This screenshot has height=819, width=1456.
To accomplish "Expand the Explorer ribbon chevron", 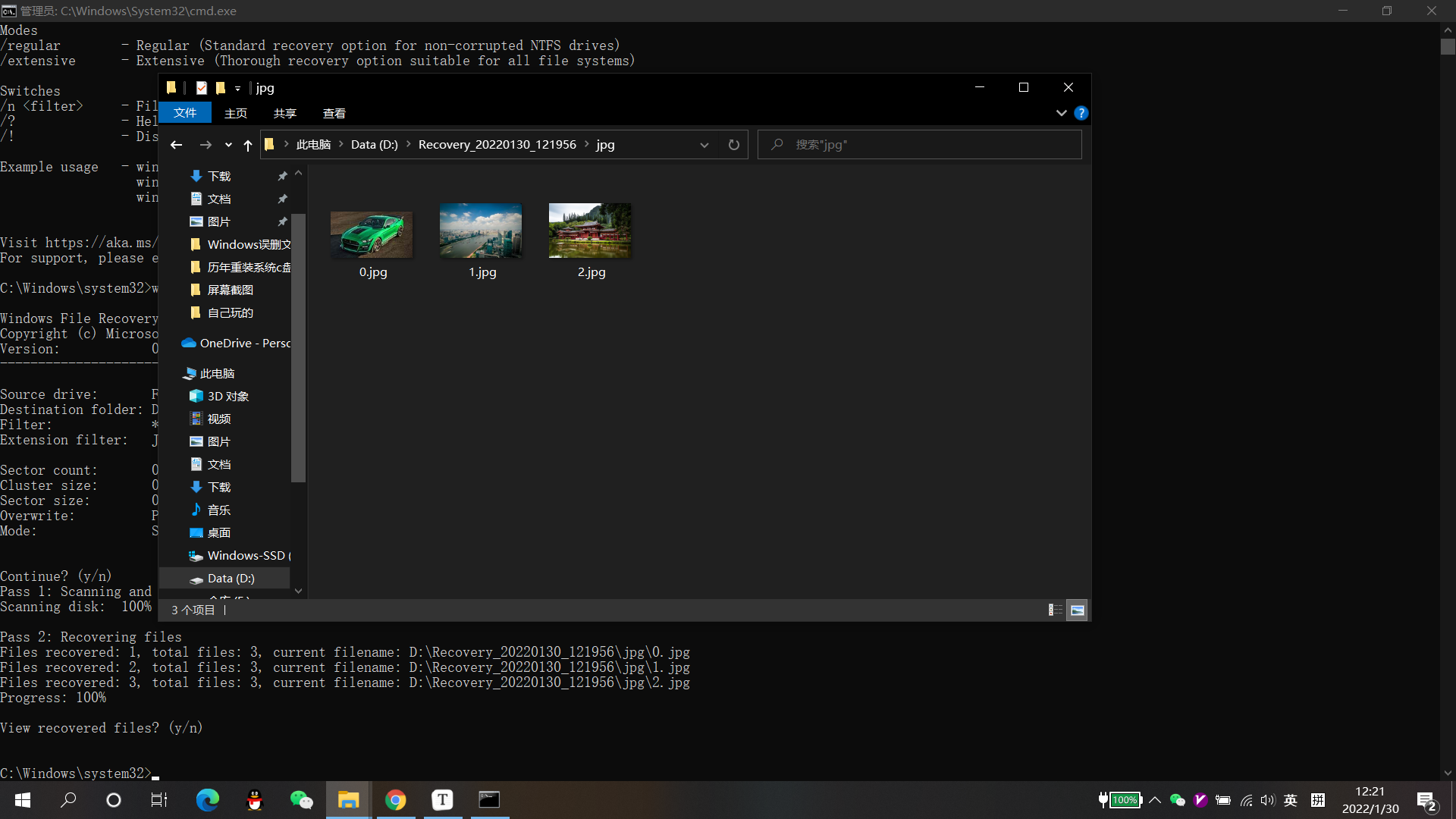I will [1061, 113].
